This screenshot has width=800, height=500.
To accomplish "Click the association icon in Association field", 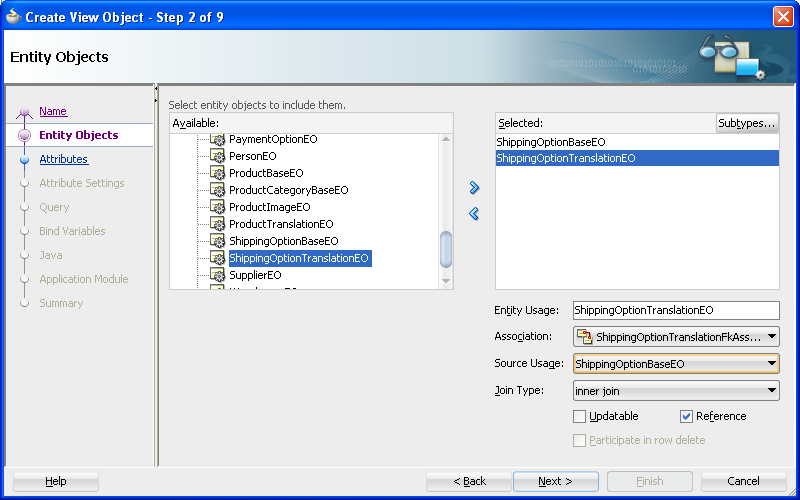I will click(584, 337).
